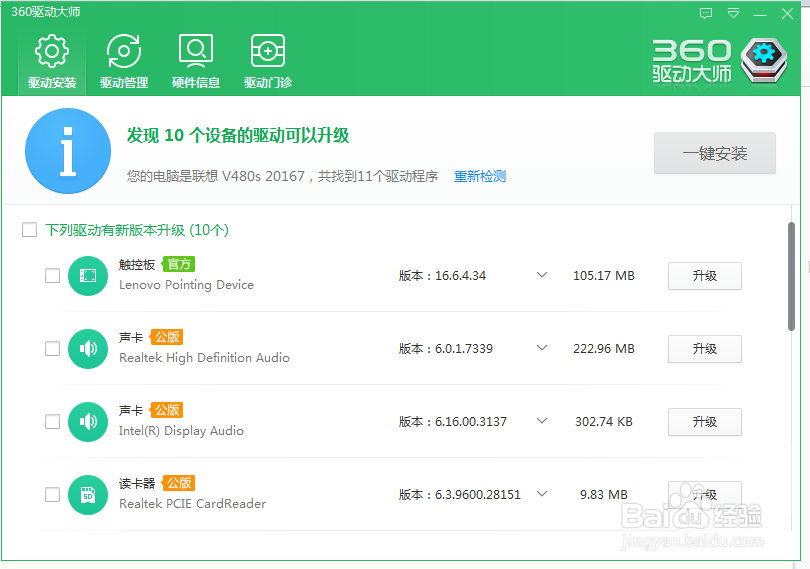Open the 驱动安装 gear icon tab
Screen dimensions: 810x569
pyautogui.click(x=52, y=61)
